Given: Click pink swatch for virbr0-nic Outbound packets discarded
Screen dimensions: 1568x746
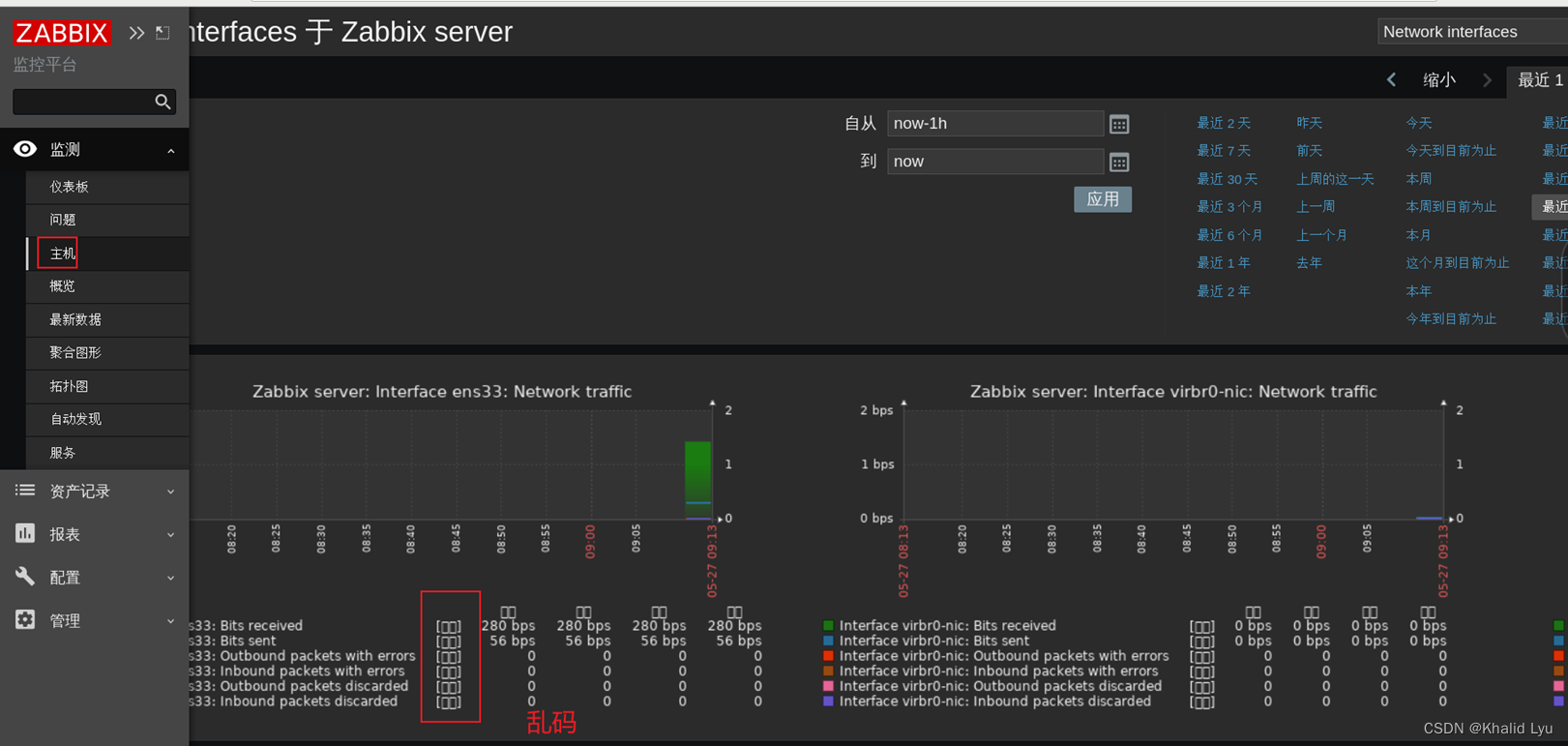Looking at the screenshot, I should [x=828, y=686].
